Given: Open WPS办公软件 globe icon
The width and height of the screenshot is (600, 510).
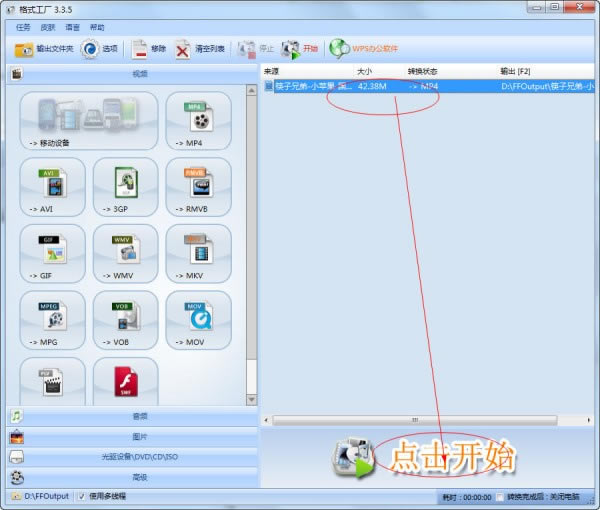Looking at the screenshot, I should [x=339, y=49].
